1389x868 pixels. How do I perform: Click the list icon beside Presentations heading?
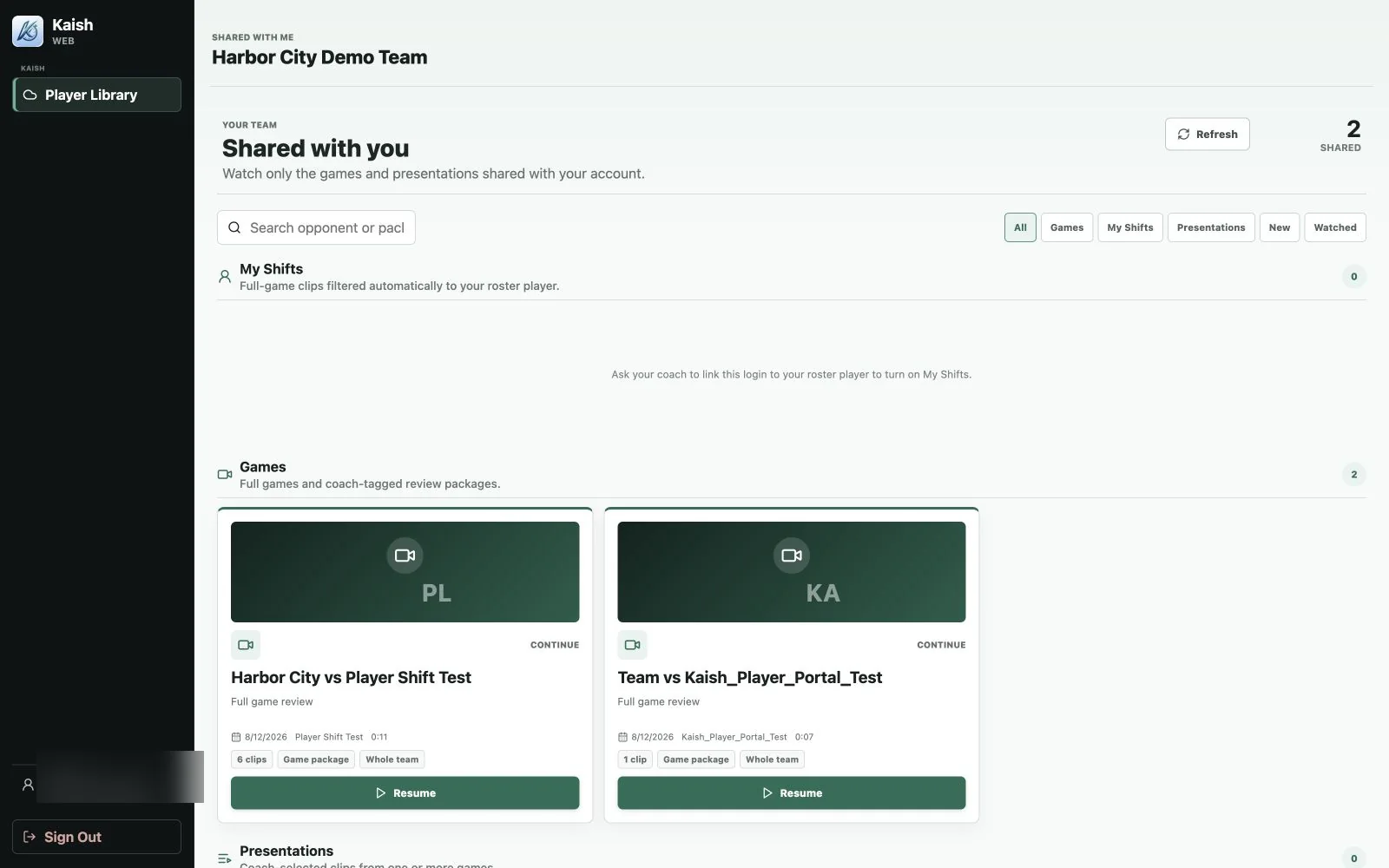tap(225, 858)
